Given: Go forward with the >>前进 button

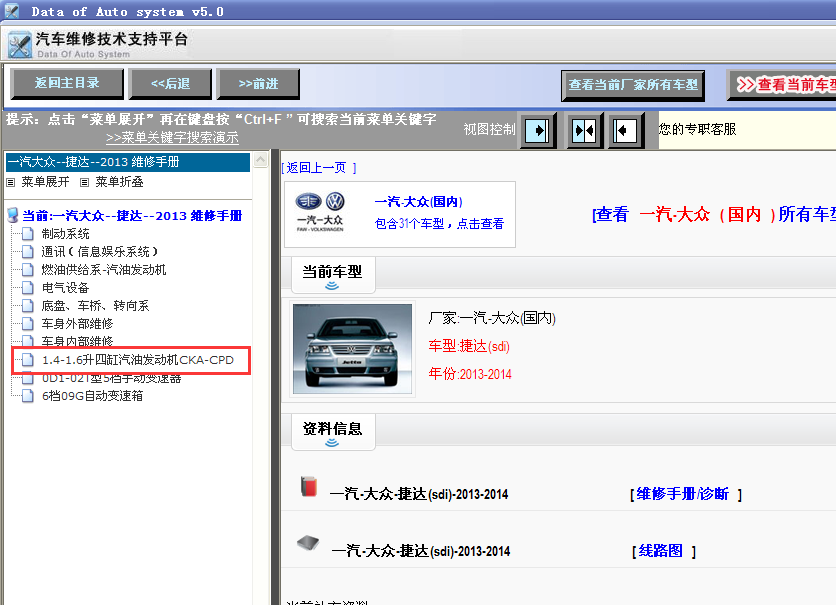Looking at the screenshot, I should (258, 84).
